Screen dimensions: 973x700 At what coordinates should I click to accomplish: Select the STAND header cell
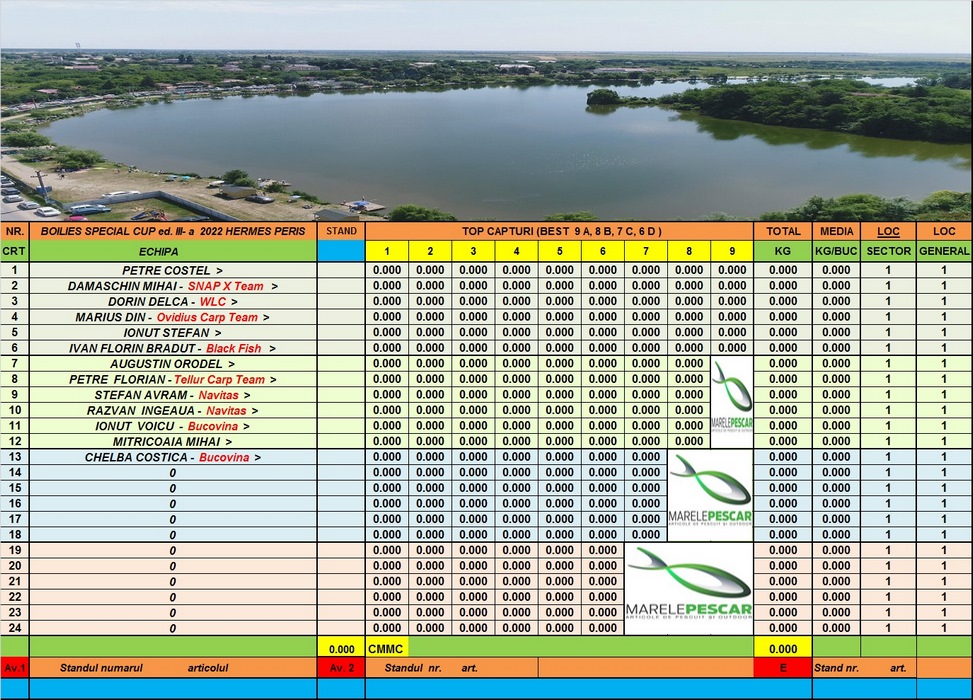pyautogui.click(x=341, y=231)
